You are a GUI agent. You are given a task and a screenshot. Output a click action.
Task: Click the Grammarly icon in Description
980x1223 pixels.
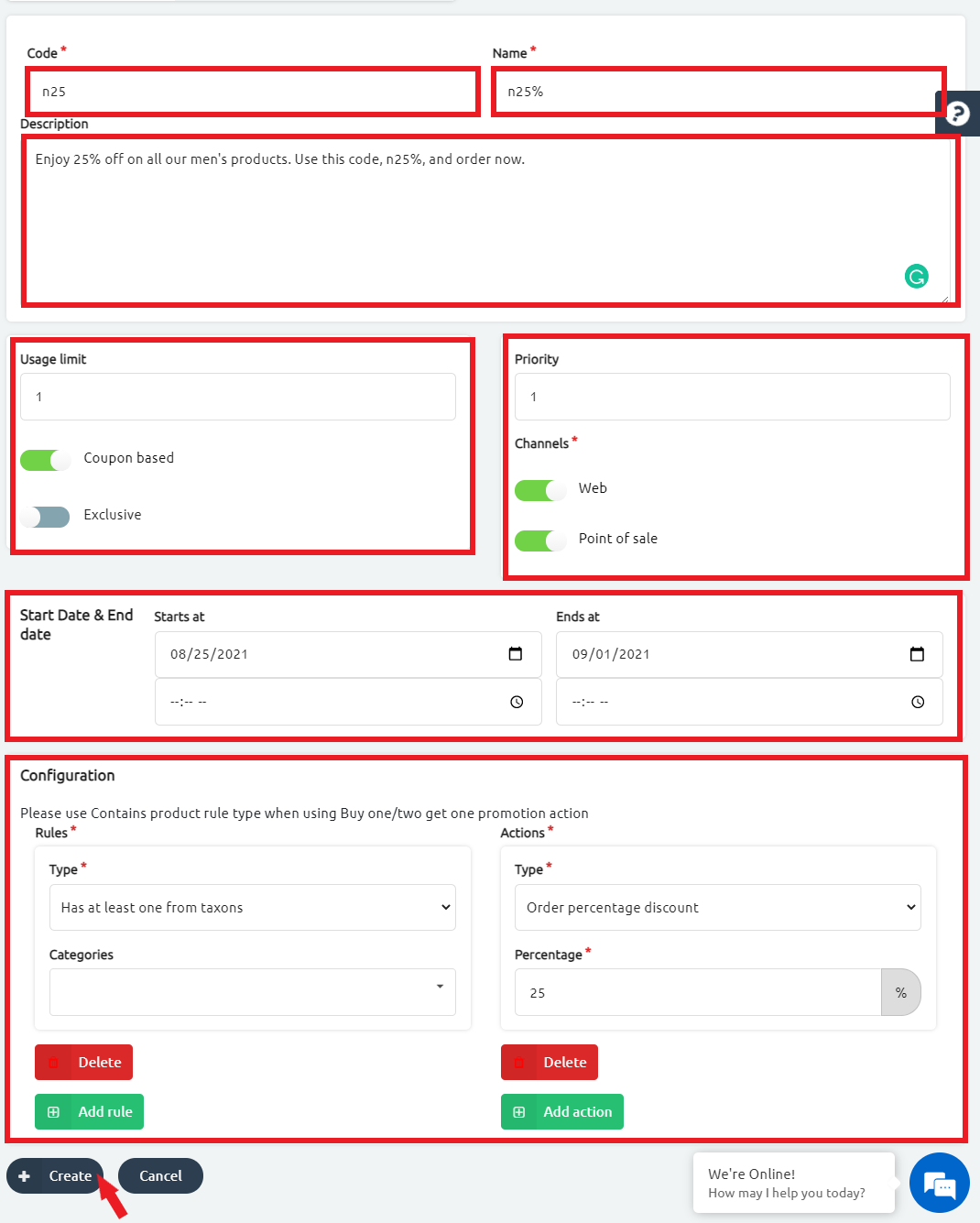[916, 276]
